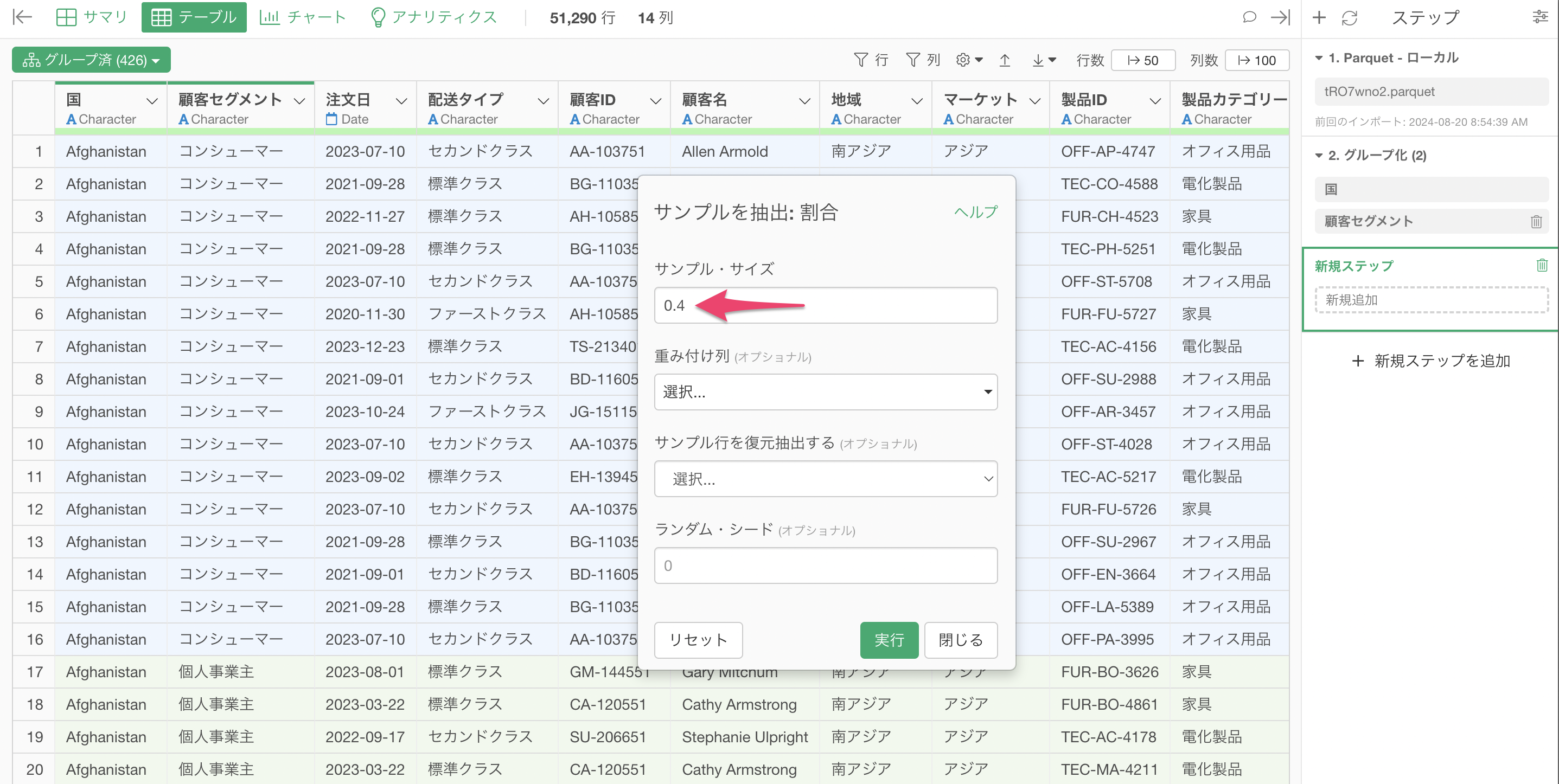Open step settings sliders icon
Screen dimensions: 1559x784
point(1539,17)
